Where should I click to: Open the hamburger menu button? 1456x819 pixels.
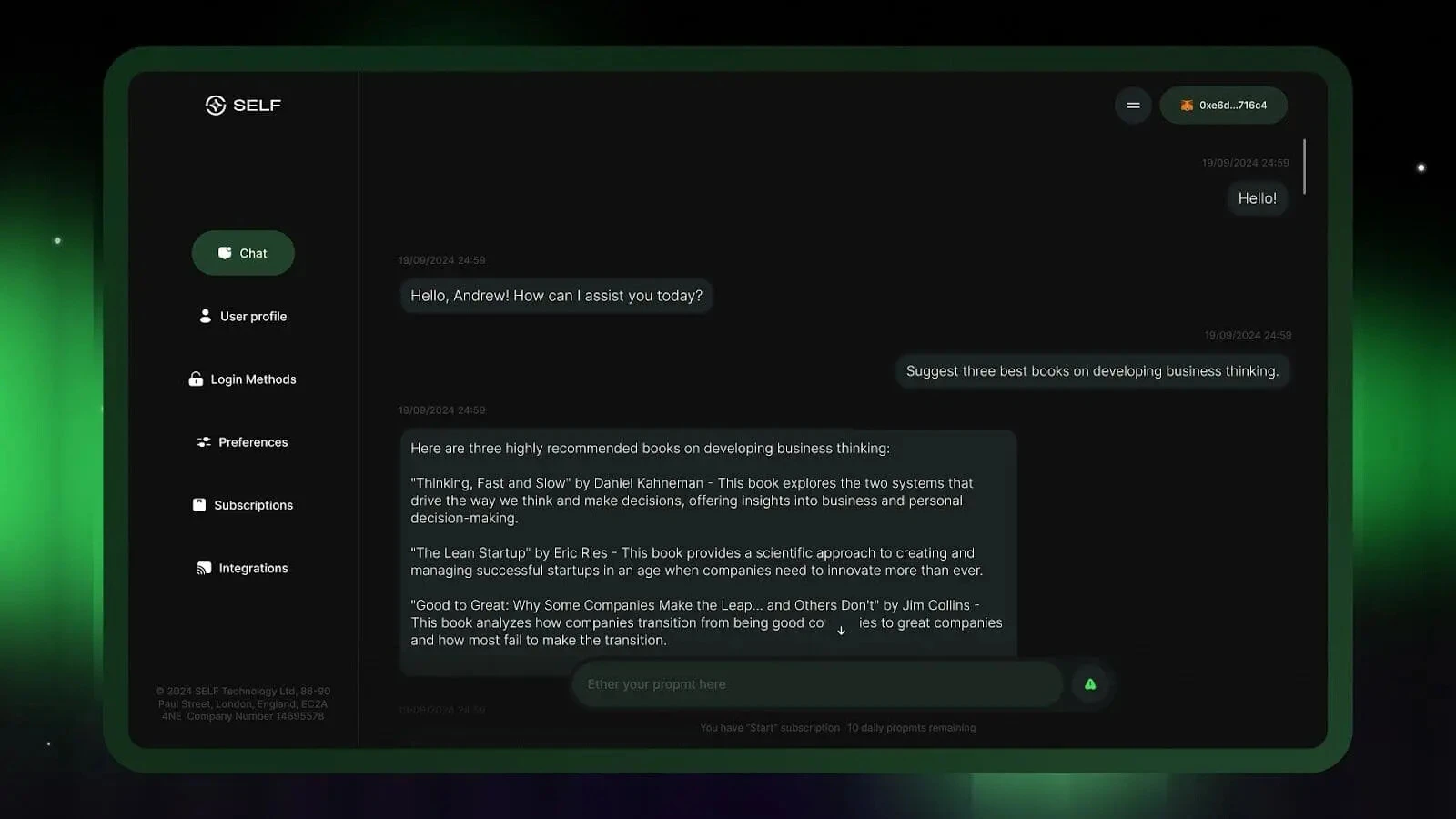(x=1133, y=106)
